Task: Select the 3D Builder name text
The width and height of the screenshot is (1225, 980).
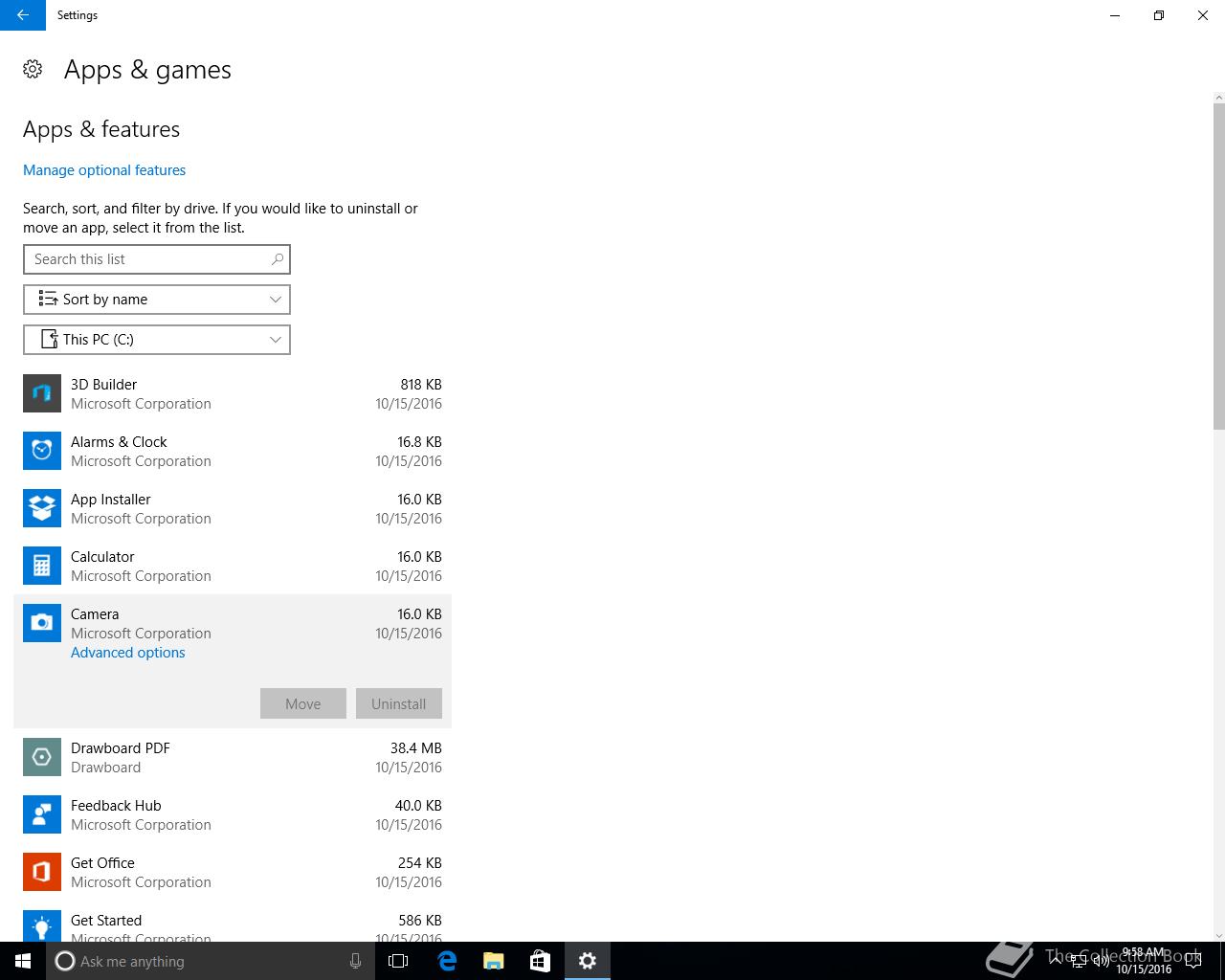Action: click(103, 385)
